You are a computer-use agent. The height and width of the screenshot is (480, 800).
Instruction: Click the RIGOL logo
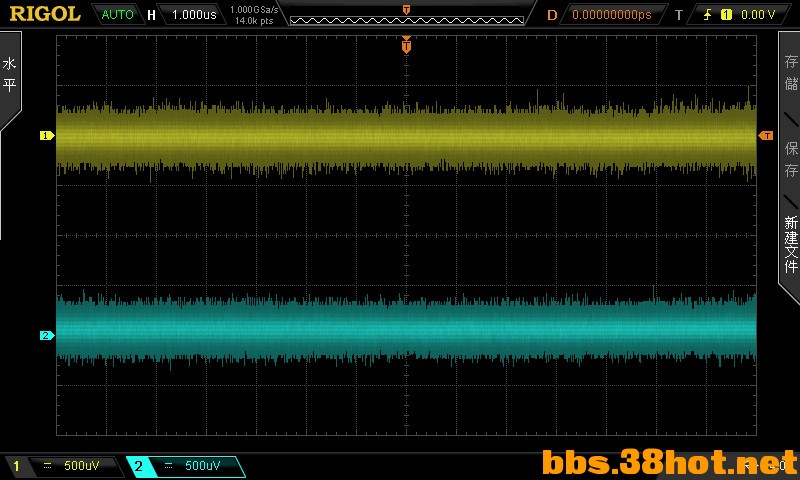point(45,14)
